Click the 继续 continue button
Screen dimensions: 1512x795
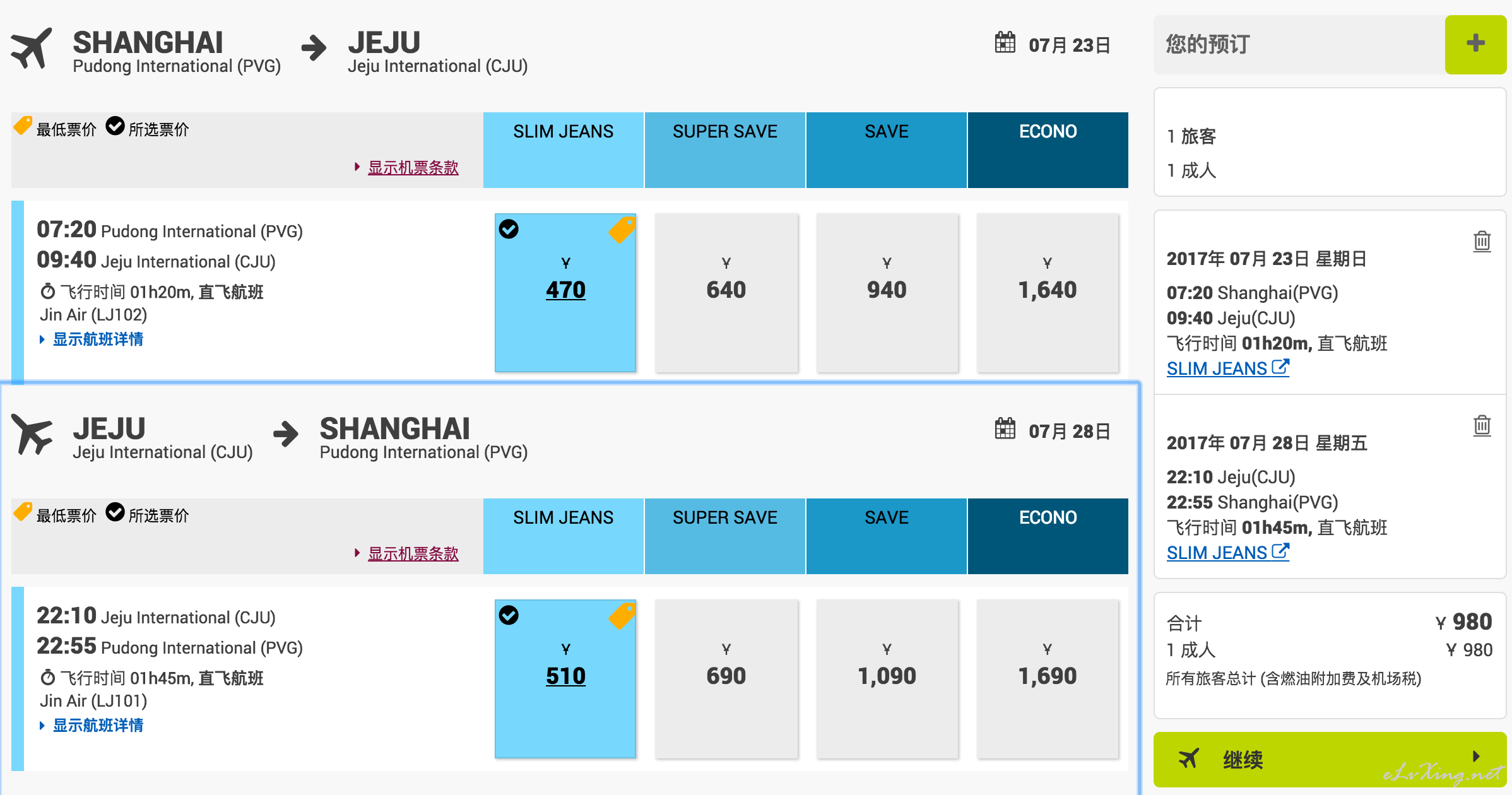click(x=1330, y=759)
